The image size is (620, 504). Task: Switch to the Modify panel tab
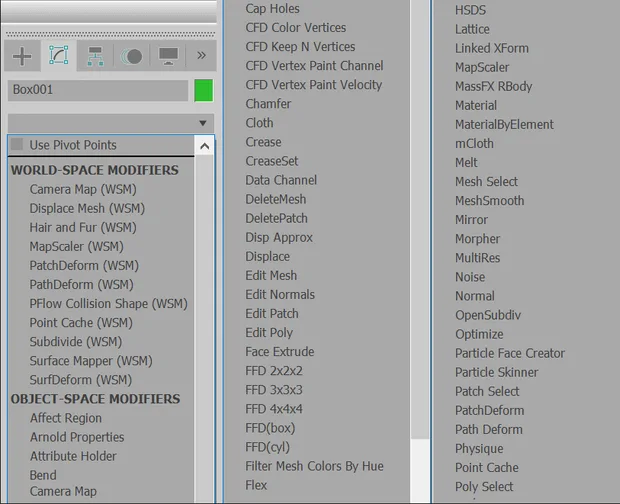(x=59, y=55)
